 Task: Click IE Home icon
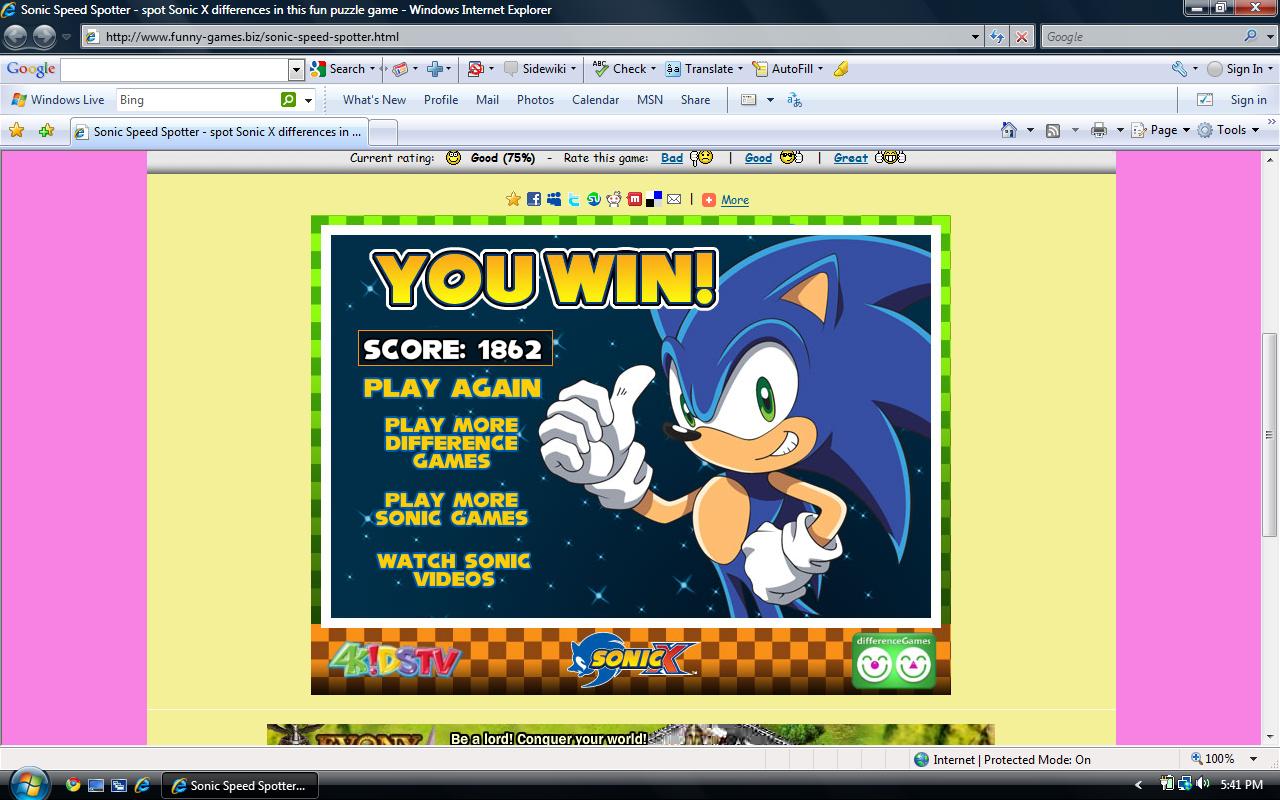pos(1009,130)
